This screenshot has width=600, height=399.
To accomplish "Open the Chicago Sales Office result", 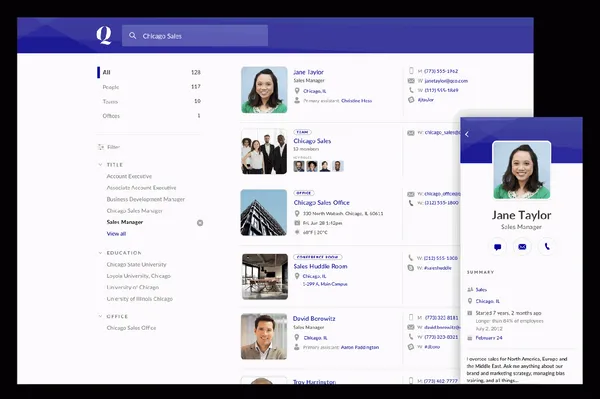I will [321, 202].
